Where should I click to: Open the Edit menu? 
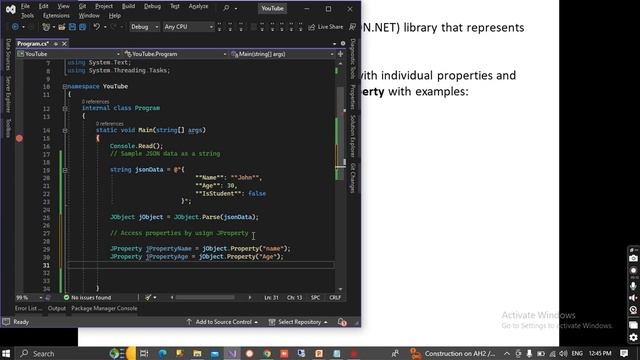43,6
